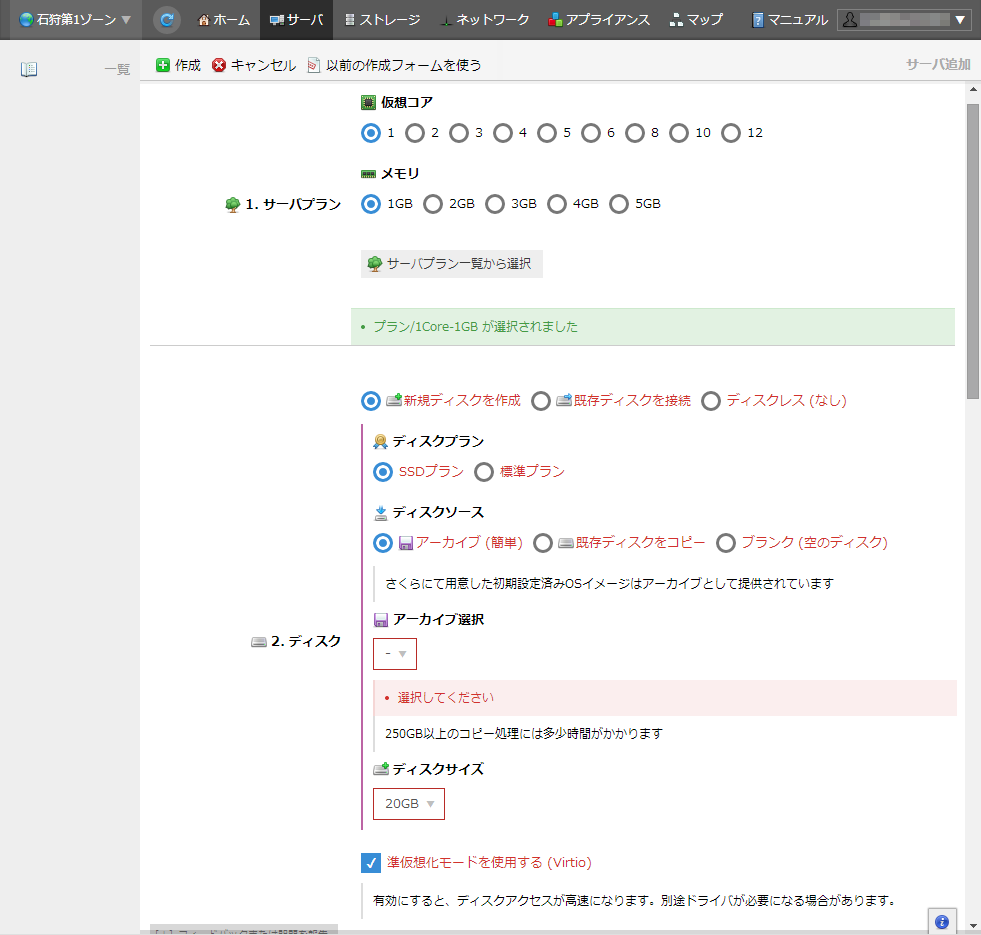Click the green plus 作成 icon
Viewport: 981px width, 935px height.
(163, 65)
